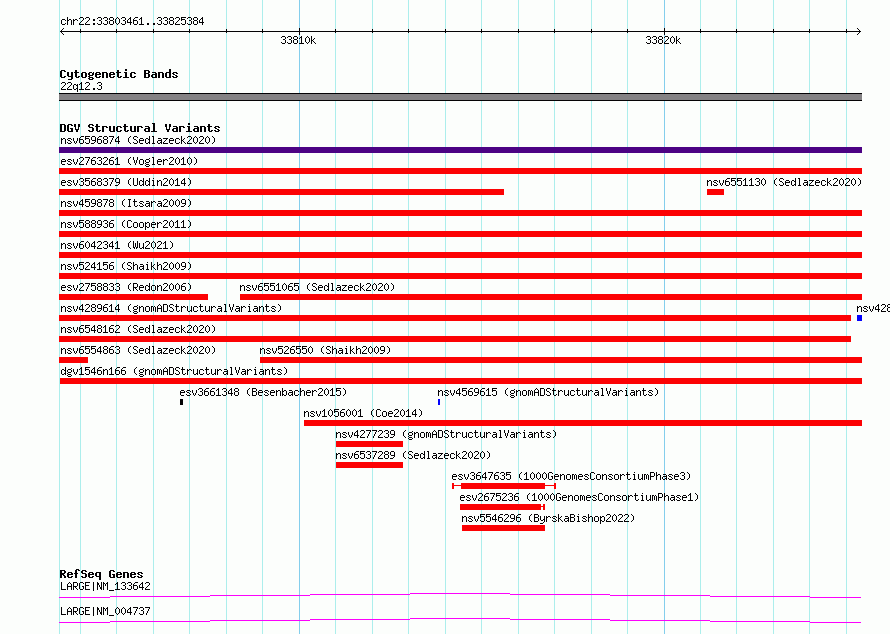The height and width of the screenshot is (634, 890).
Task: Click the black esv3661348 variant marker
Action: coord(182,402)
